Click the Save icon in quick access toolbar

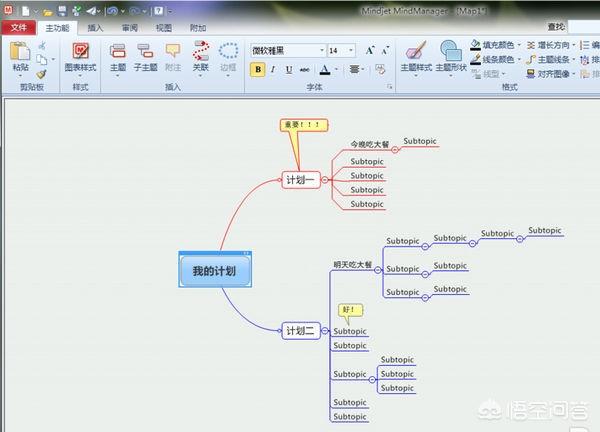[62, 10]
